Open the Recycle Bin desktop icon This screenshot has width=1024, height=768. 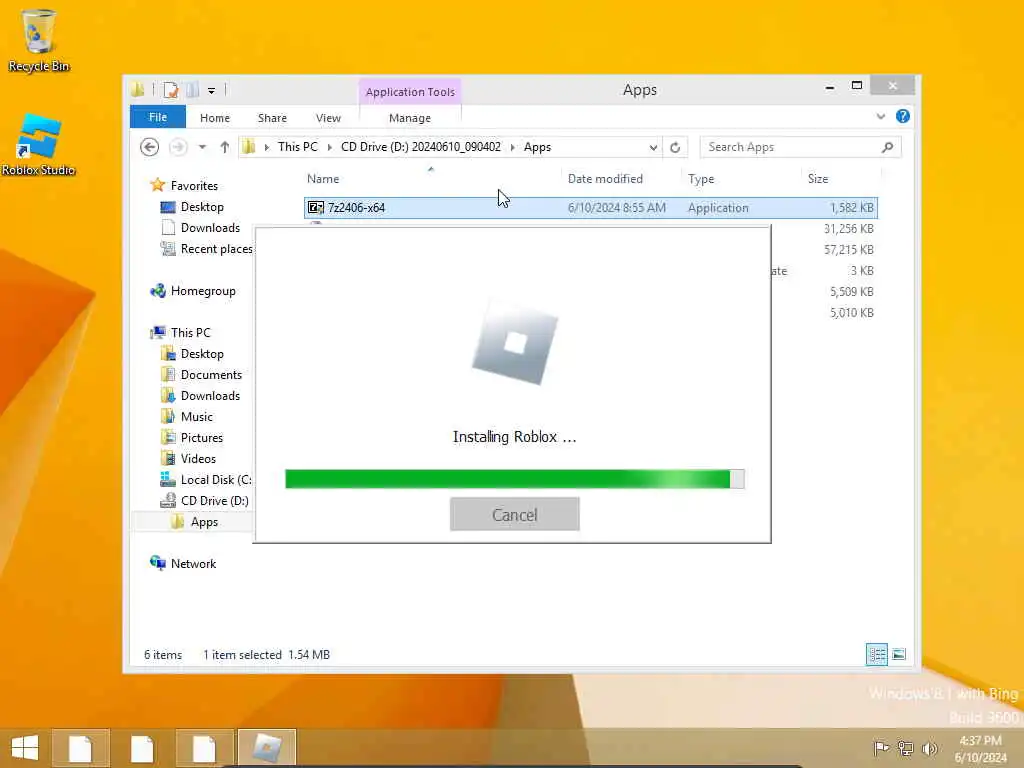click(x=39, y=40)
